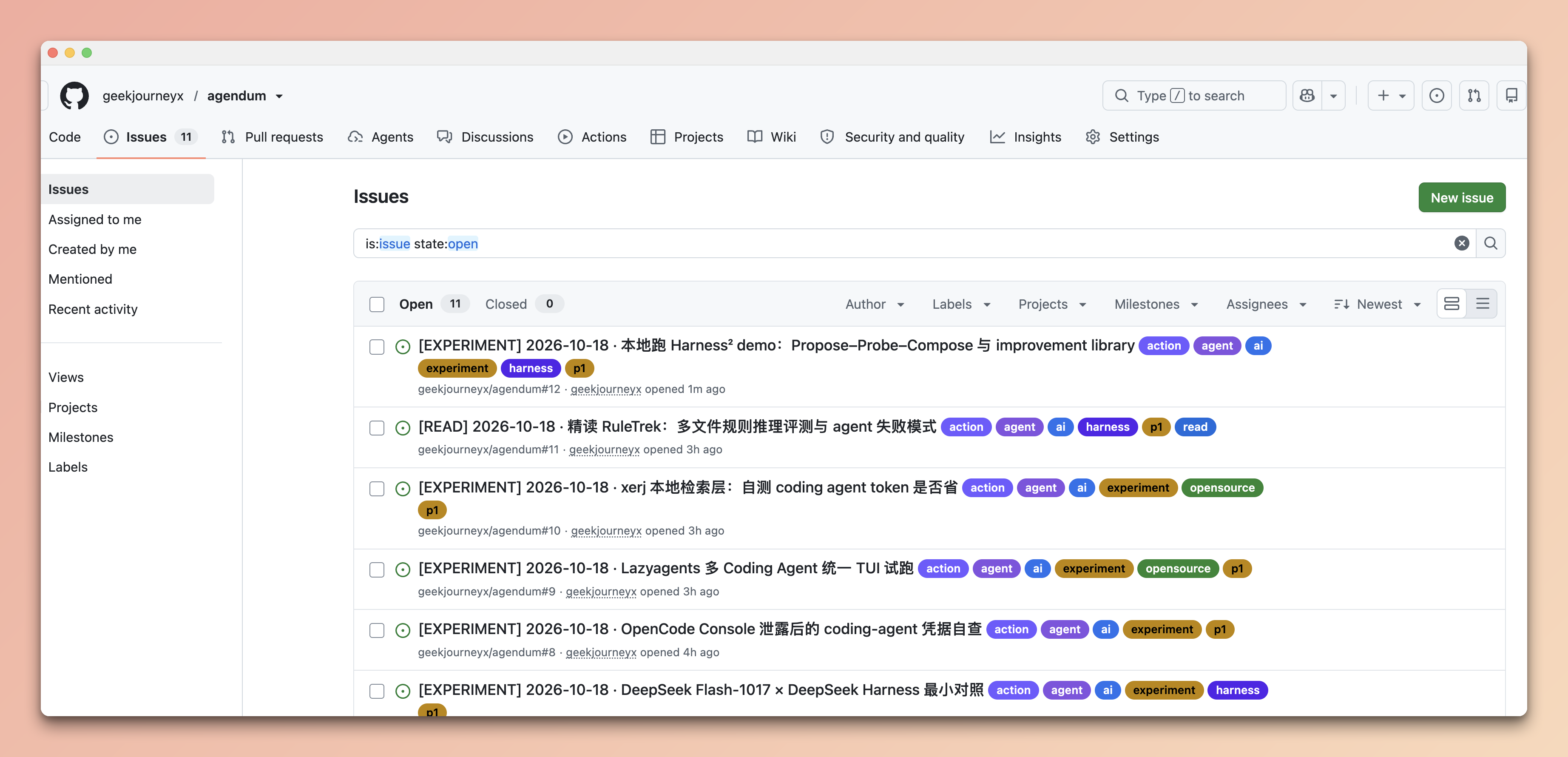Viewport: 1568px width, 757px height.
Task: Click the GitHub Octocat home logo
Action: tap(74, 96)
